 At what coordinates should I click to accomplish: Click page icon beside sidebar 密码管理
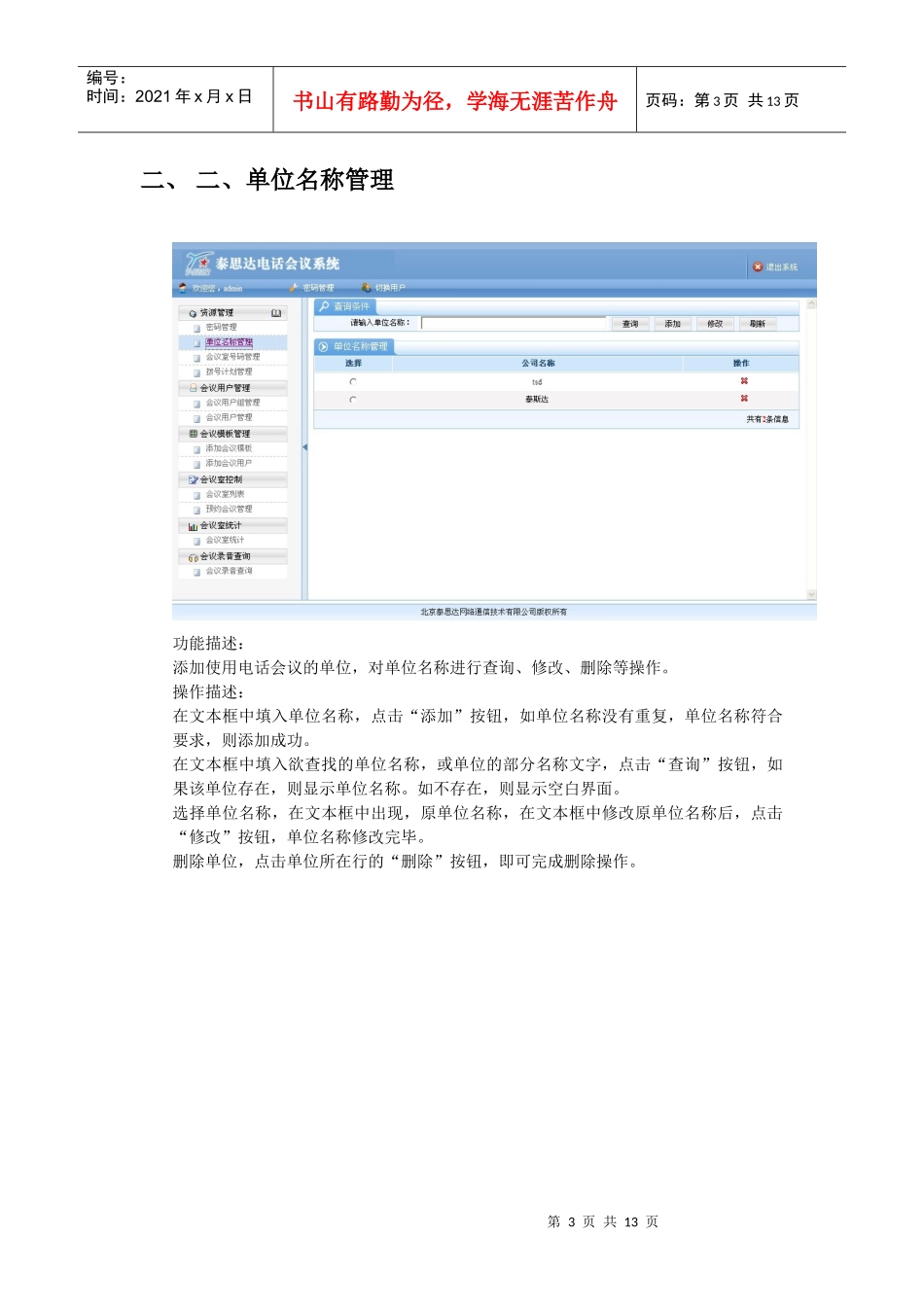pos(196,329)
